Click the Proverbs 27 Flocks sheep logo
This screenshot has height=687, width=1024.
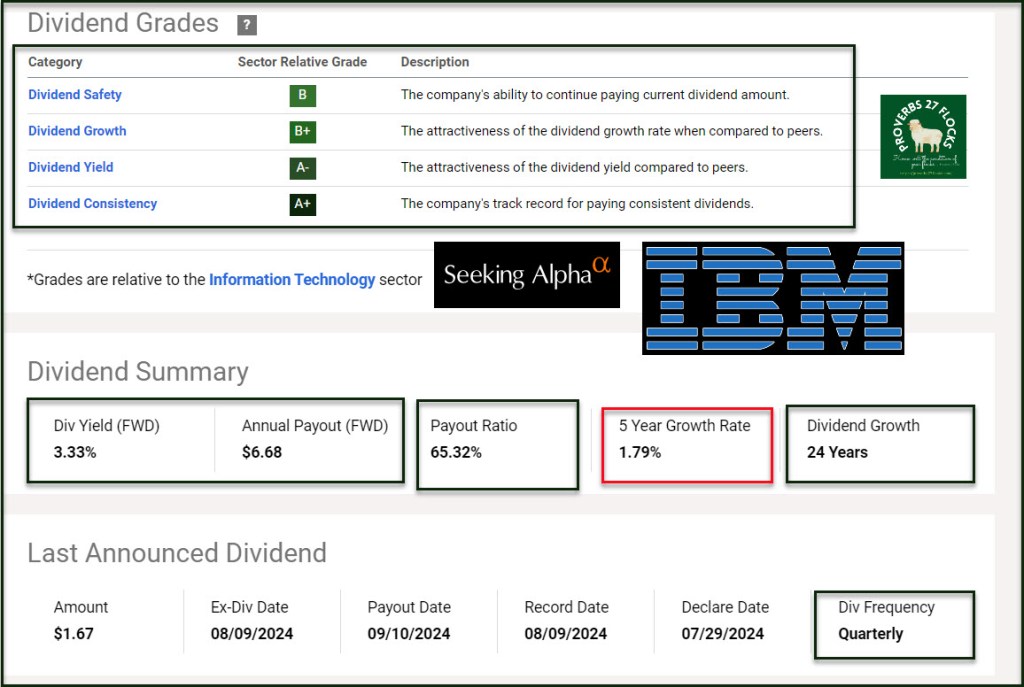click(x=923, y=136)
